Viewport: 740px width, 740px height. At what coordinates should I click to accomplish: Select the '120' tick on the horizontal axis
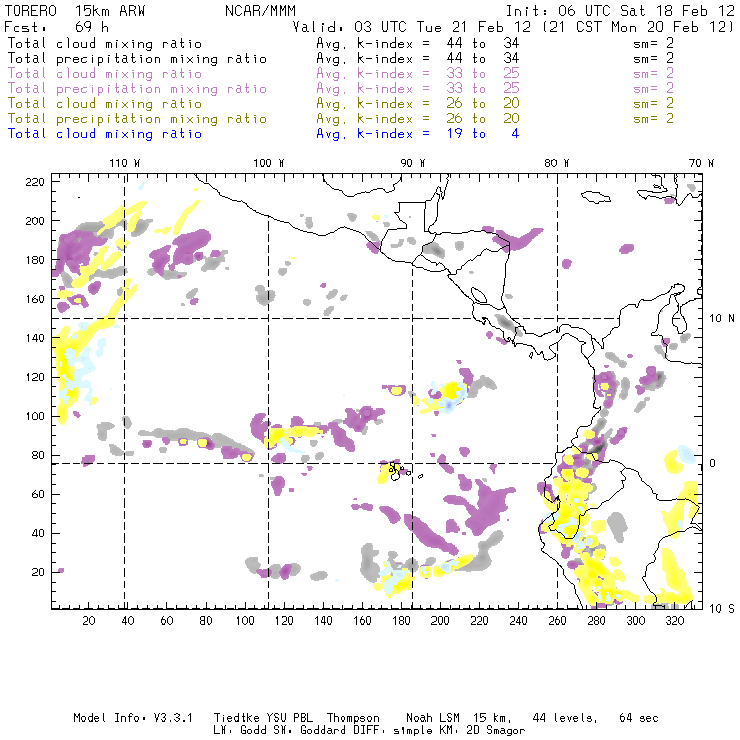tap(284, 621)
